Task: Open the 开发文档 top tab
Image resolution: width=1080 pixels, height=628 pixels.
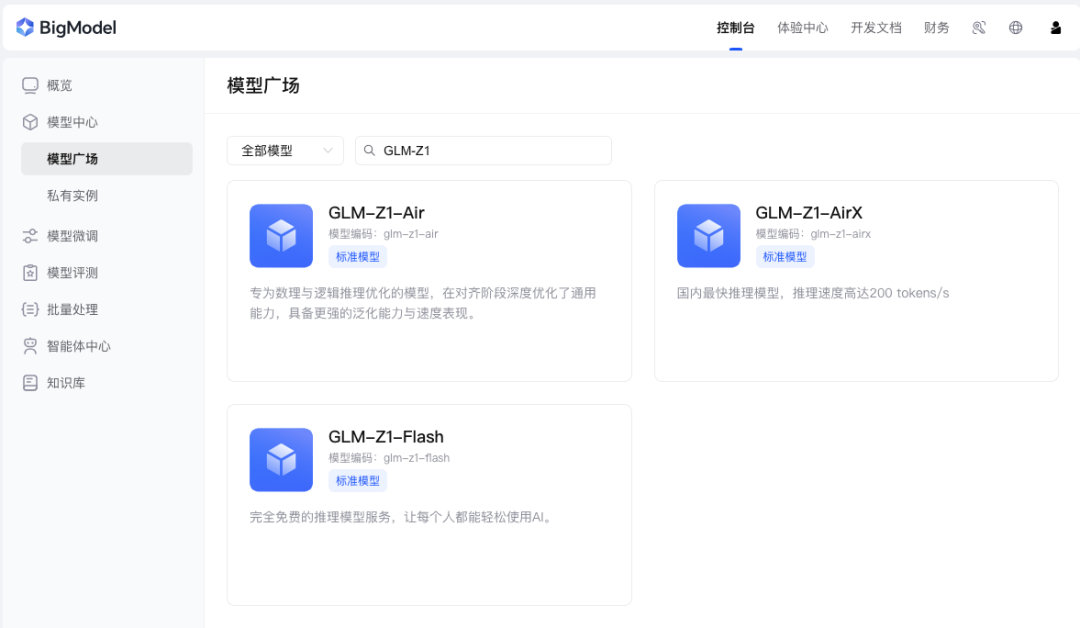Action: [x=876, y=28]
